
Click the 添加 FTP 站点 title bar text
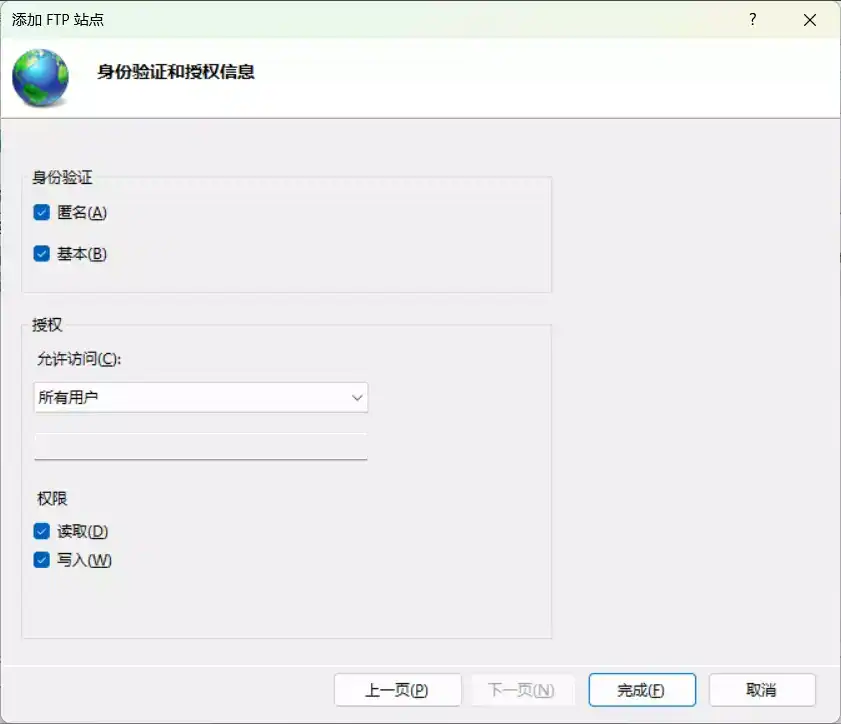pyautogui.click(x=58, y=20)
